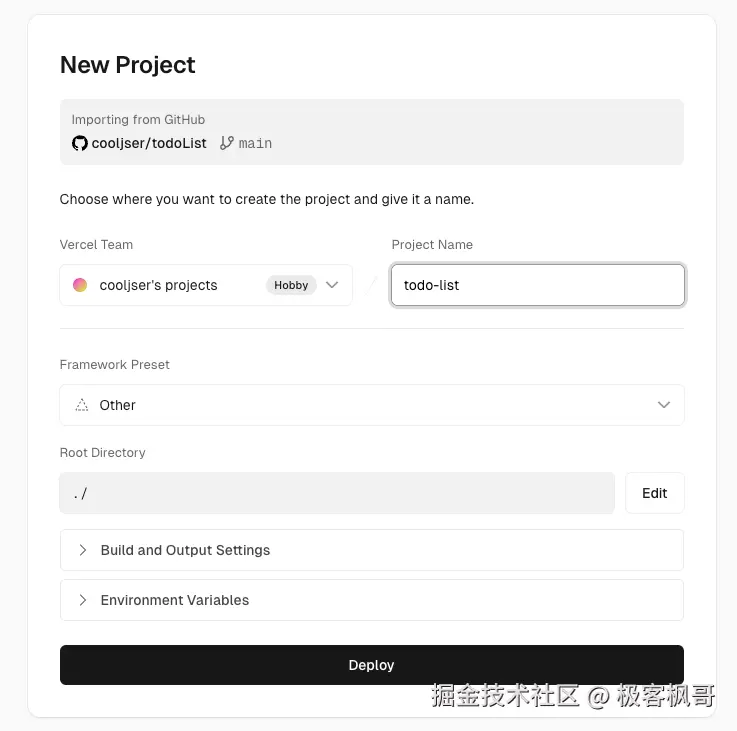Hit the black Deploy button
This screenshot has width=737, height=731.
click(x=371, y=665)
